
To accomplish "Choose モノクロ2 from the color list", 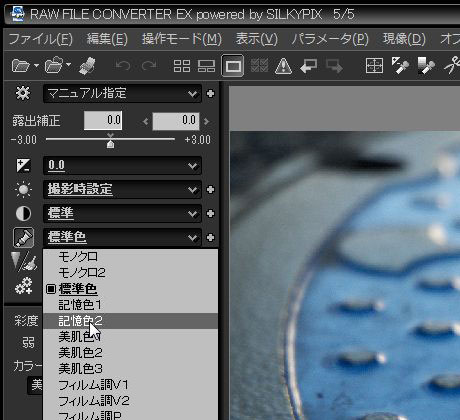I will pos(131,273).
